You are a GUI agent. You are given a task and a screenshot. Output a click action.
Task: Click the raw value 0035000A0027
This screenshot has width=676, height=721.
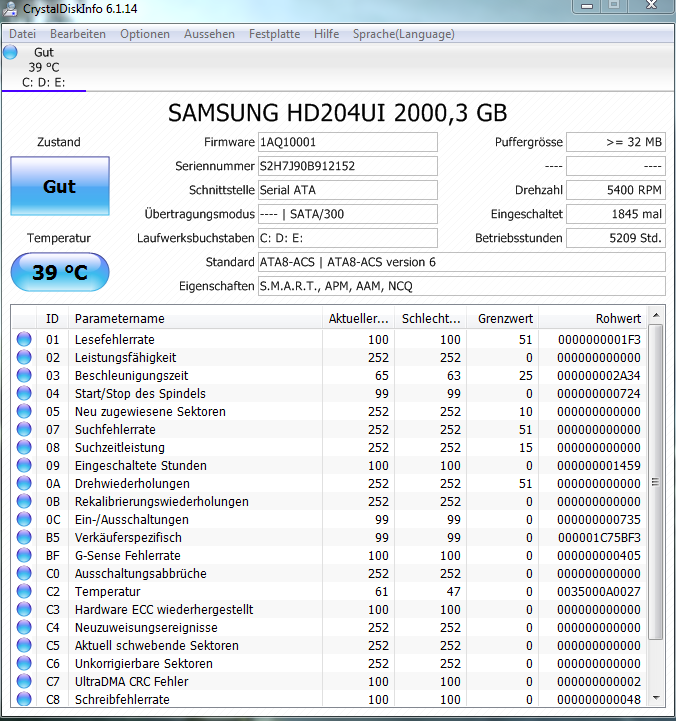coord(599,591)
